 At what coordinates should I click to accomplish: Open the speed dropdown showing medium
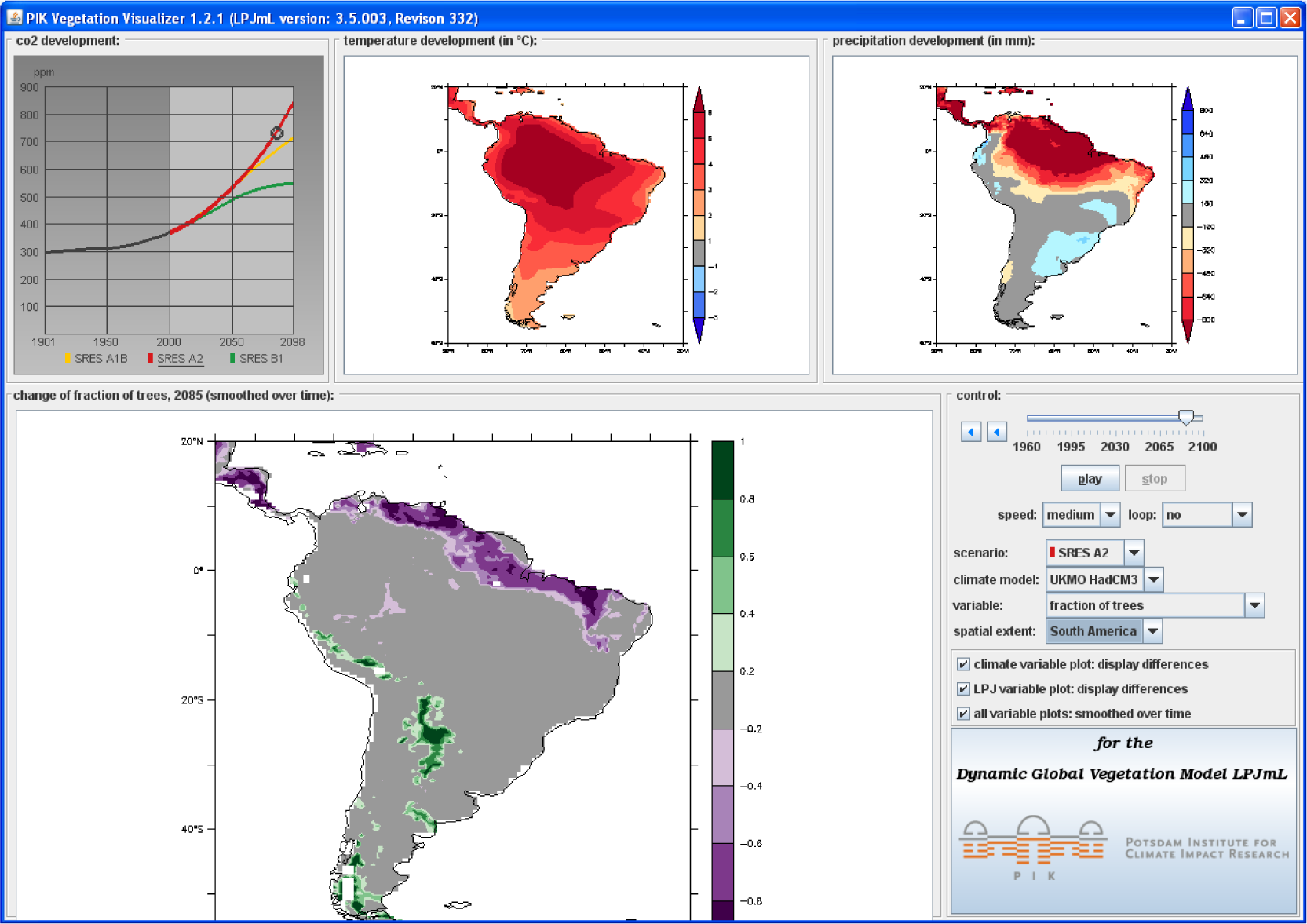(1110, 515)
